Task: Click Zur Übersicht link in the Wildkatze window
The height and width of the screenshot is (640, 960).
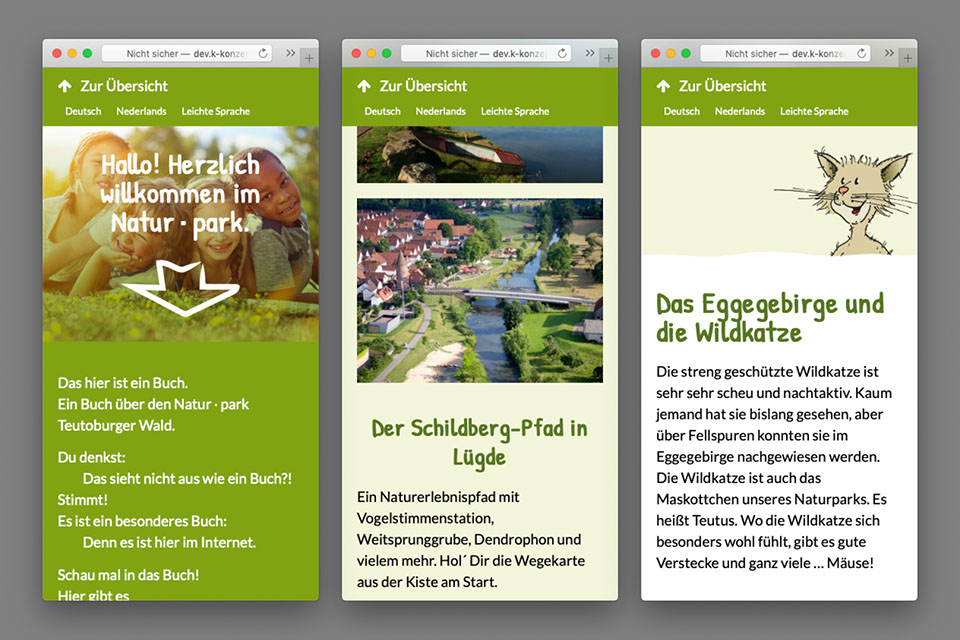Action: coord(722,86)
